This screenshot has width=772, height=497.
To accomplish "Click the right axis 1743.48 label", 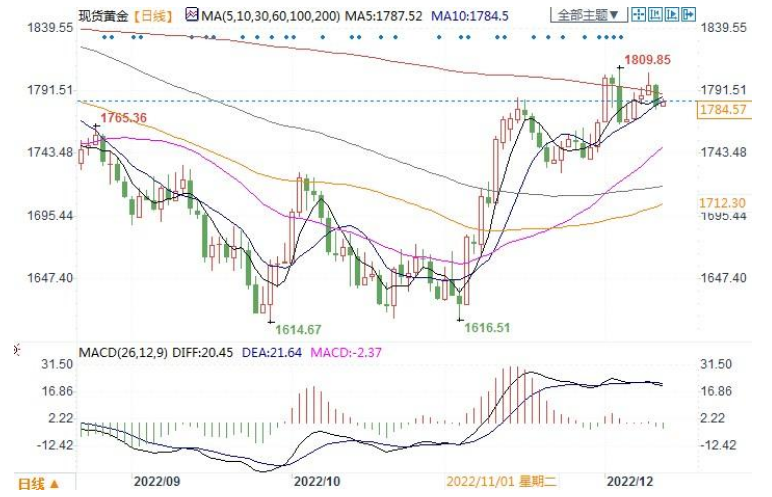I will click(x=723, y=152).
